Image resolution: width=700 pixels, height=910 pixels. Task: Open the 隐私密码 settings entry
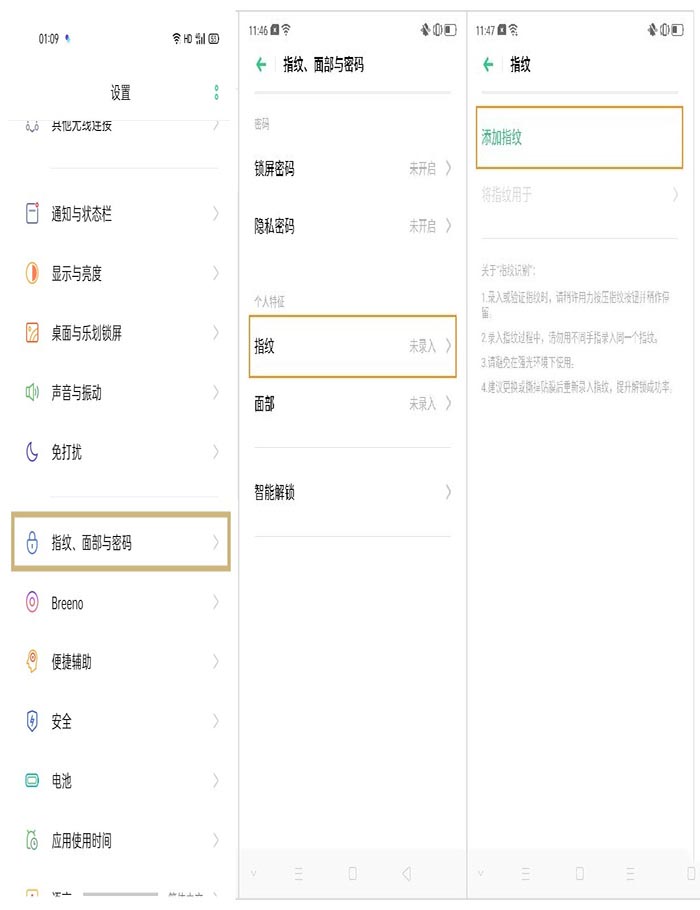pyautogui.click(x=350, y=226)
